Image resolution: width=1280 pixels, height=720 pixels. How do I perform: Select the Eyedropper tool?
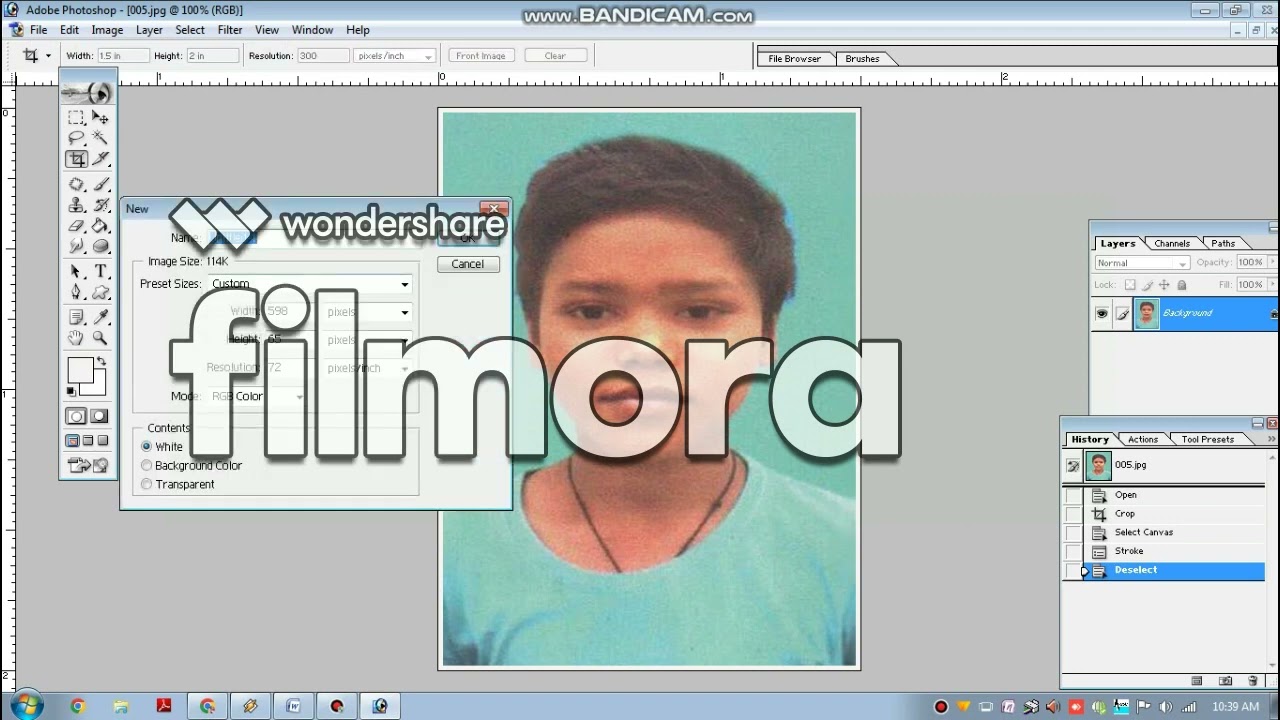click(x=100, y=317)
